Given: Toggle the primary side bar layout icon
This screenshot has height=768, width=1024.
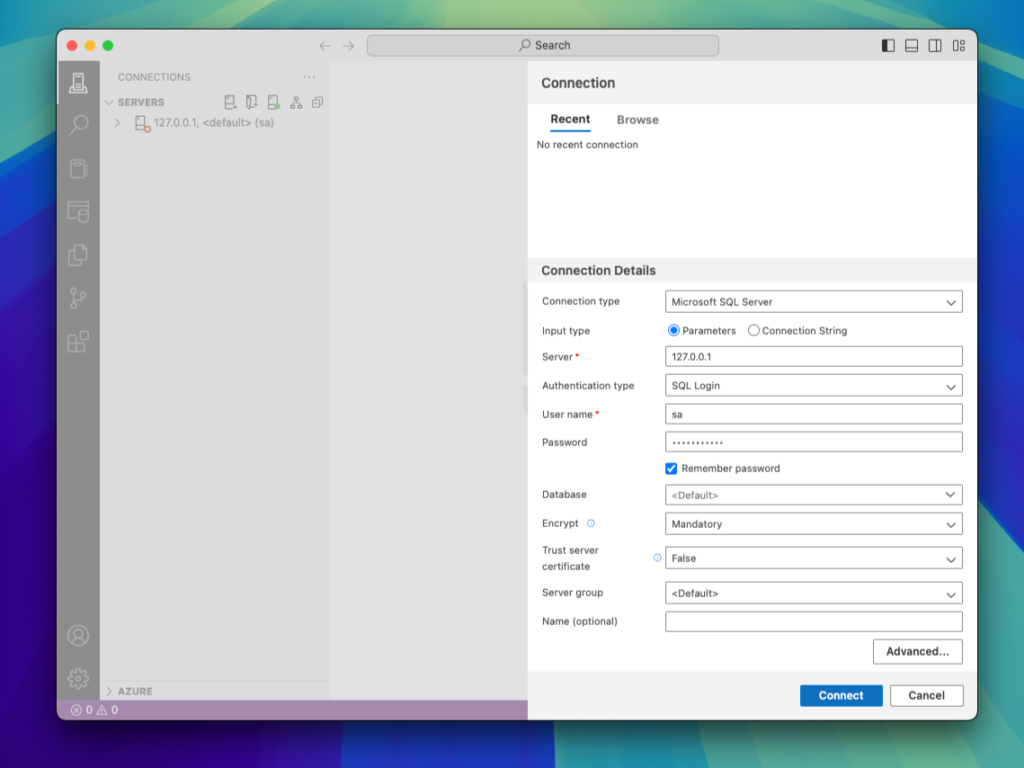Looking at the screenshot, I should (888, 46).
